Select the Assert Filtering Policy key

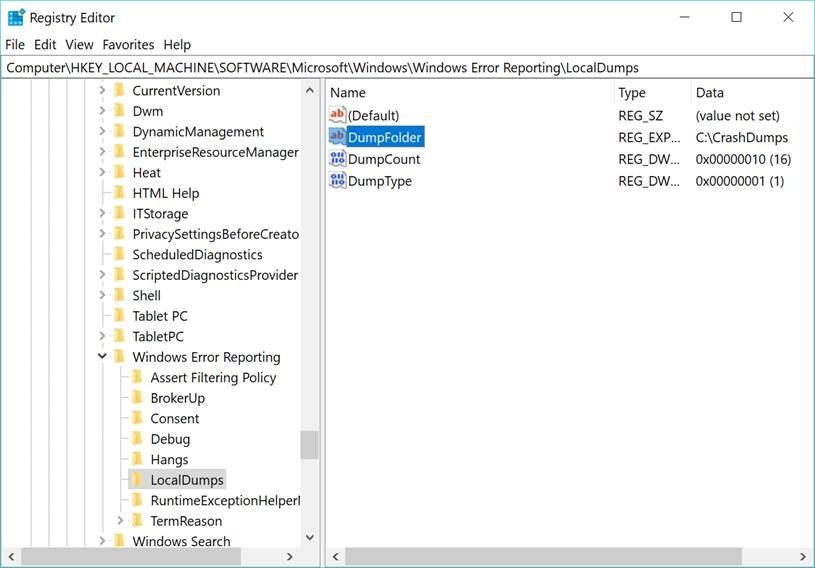click(x=213, y=377)
